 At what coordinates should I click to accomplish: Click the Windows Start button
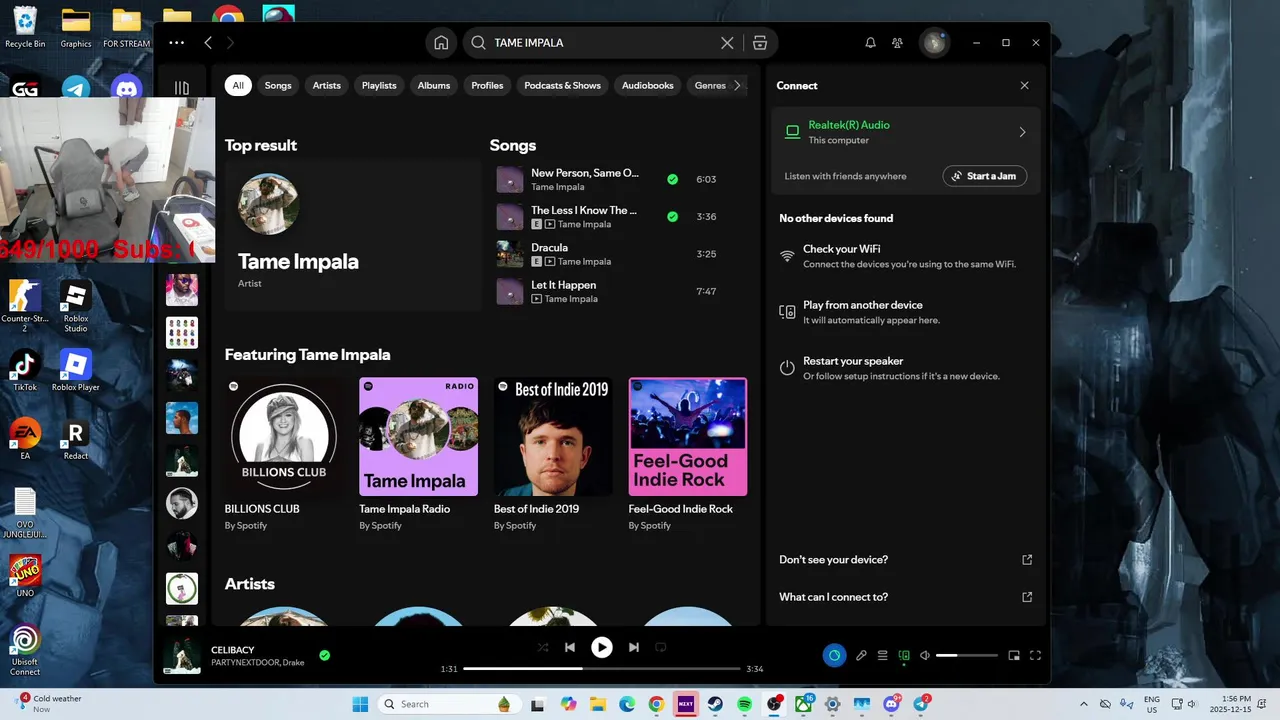click(360, 704)
